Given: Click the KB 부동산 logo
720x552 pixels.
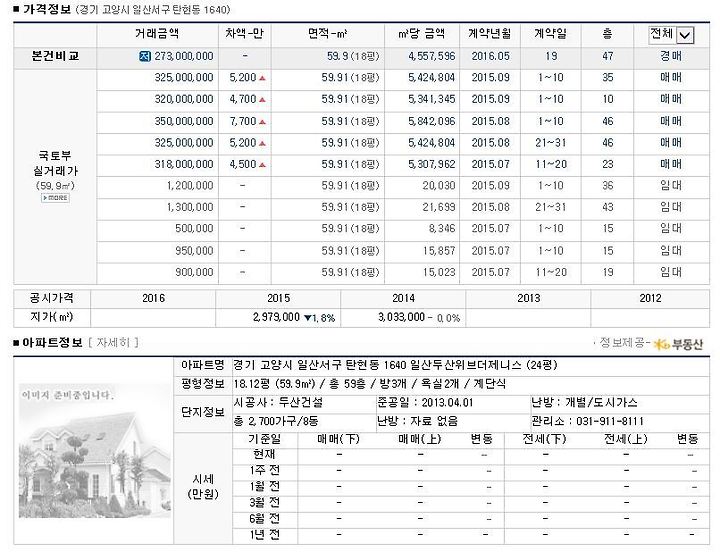Looking at the screenshot, I should tap(677, 344).
